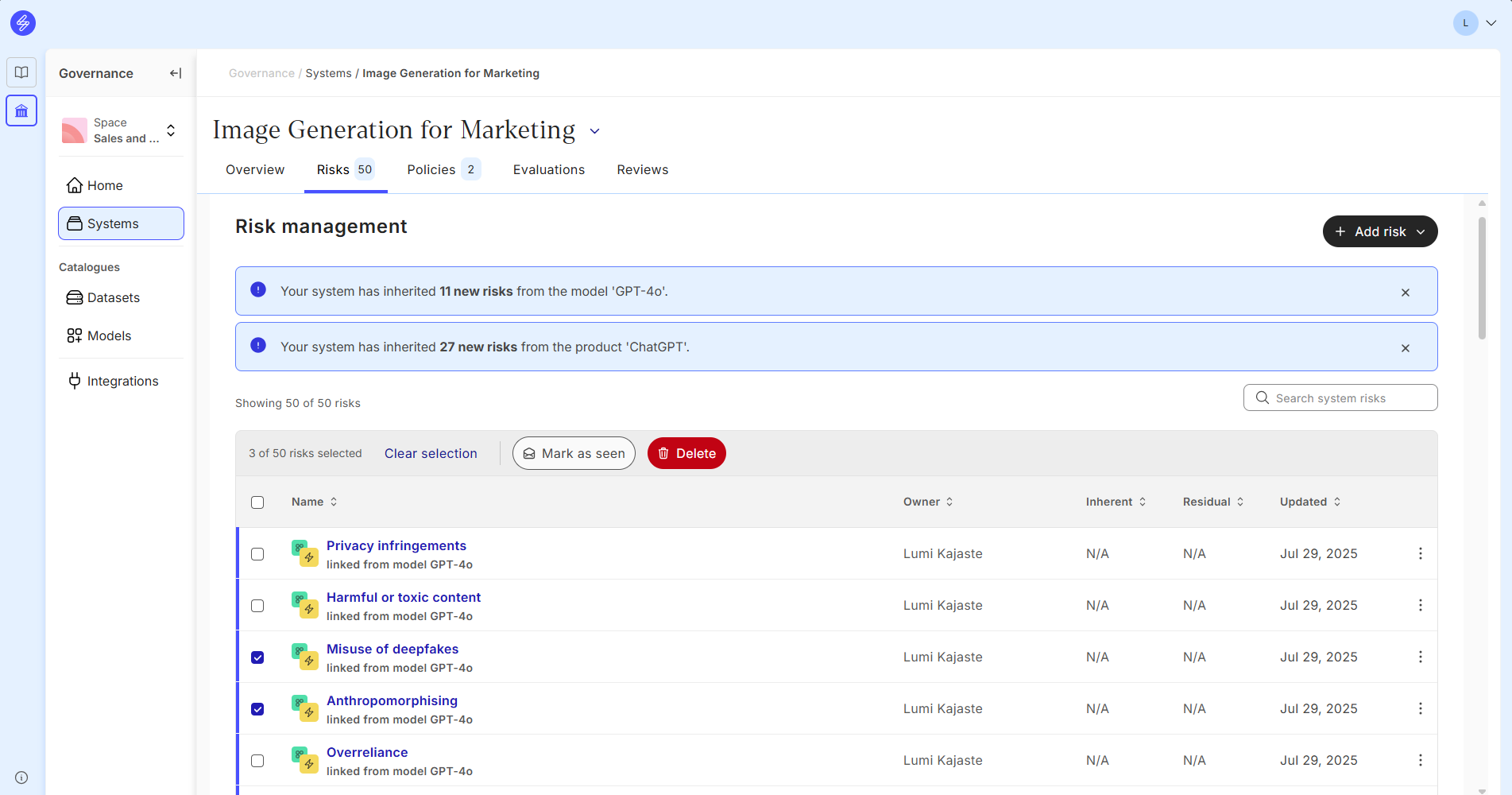The width and height of the screenshot is (1512, 795).
Task: Open the kebab menu for Privacy infringements
Action: [x=1420, y=553]
